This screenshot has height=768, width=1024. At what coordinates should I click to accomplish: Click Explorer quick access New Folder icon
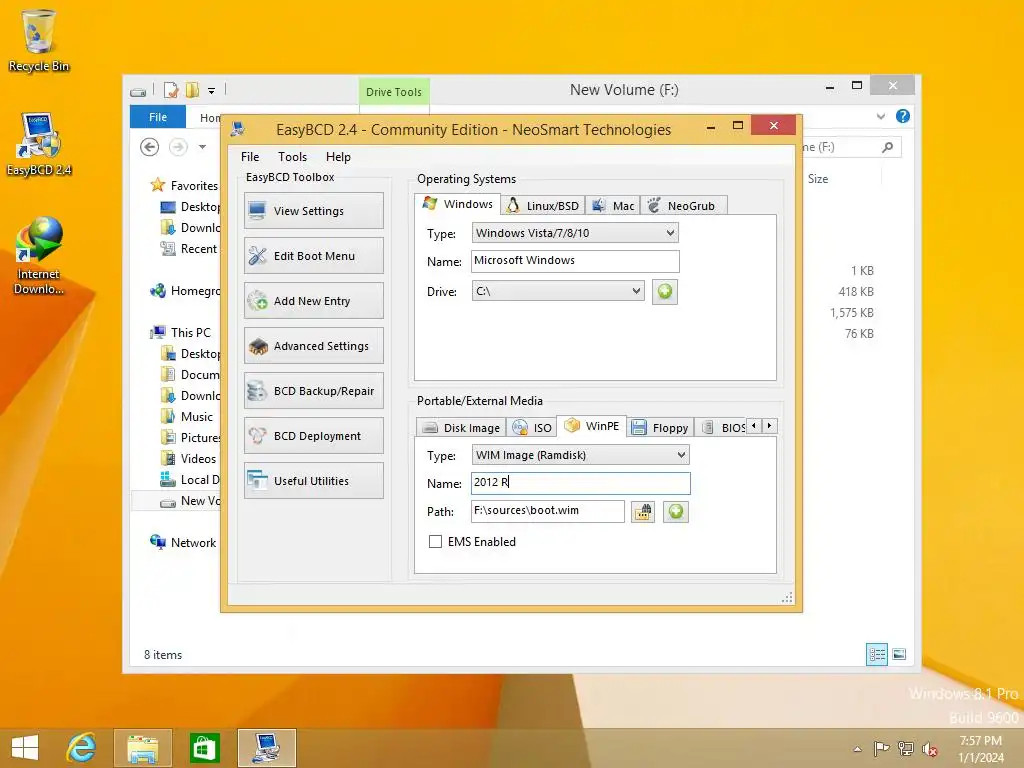pos(192,91)
